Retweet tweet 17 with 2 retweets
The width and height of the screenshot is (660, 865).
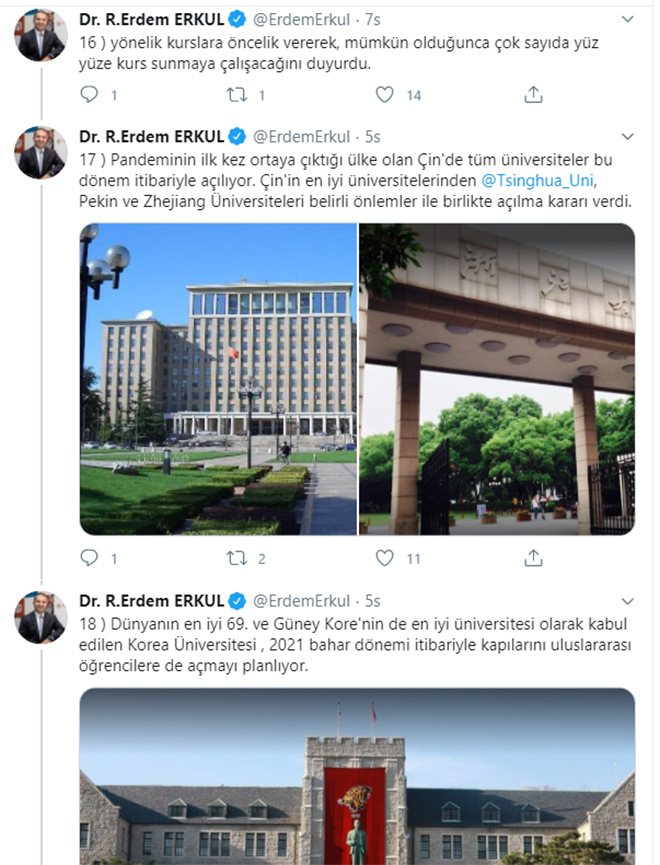tap(237, 558)
